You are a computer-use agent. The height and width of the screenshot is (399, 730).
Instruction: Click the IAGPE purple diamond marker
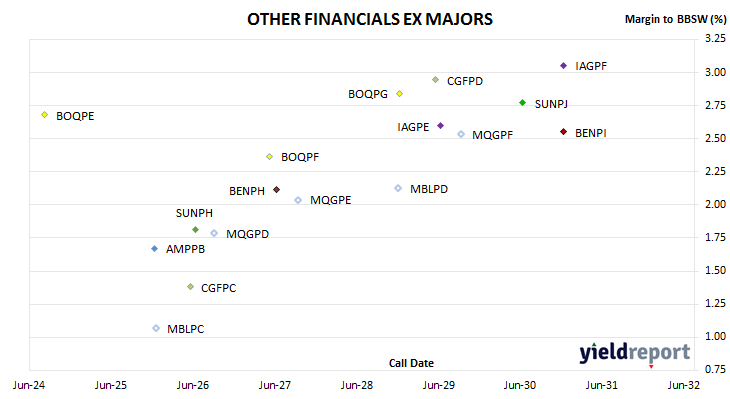[440, 126]
